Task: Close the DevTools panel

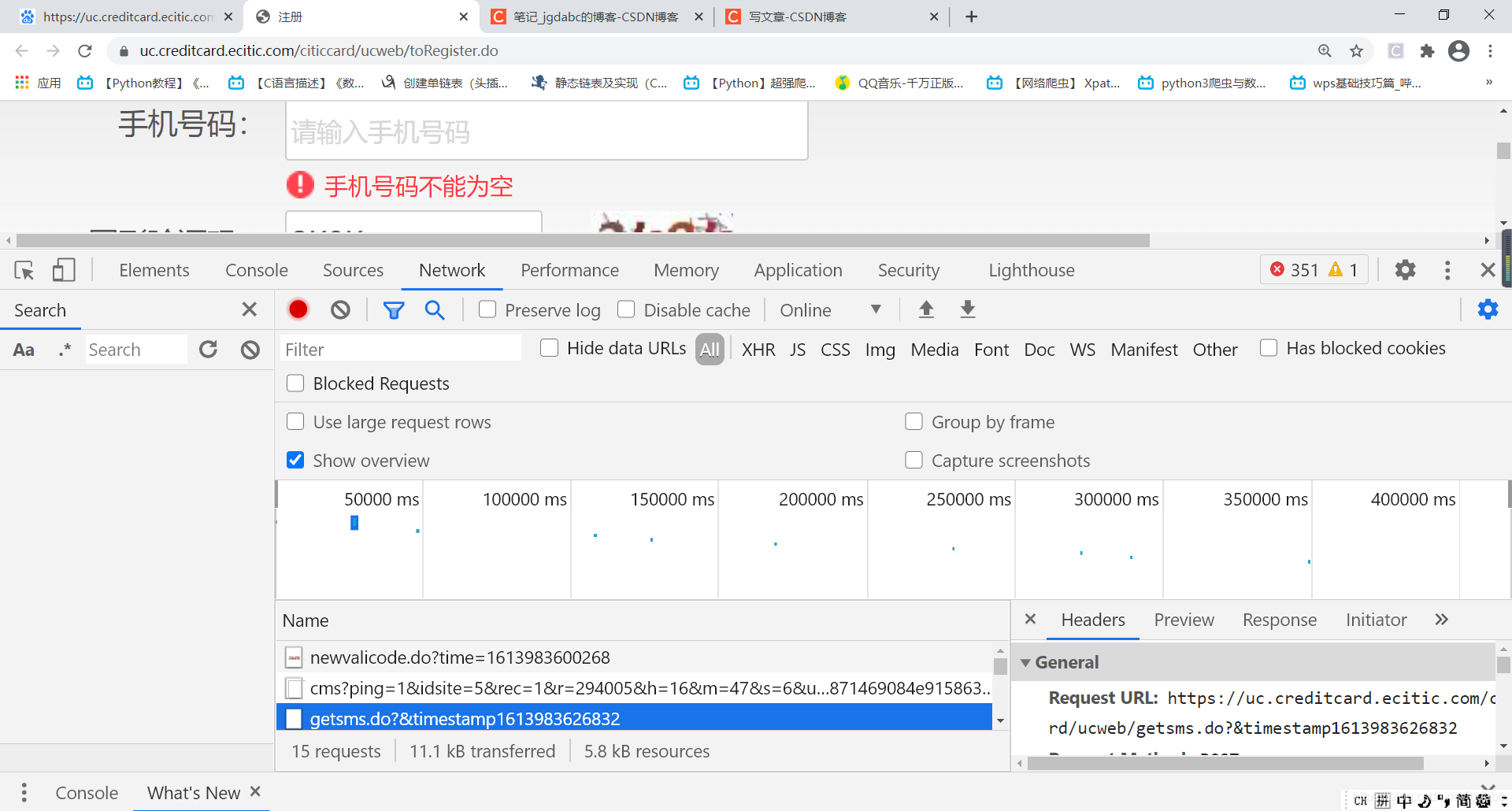Action: click(1488, 270)
